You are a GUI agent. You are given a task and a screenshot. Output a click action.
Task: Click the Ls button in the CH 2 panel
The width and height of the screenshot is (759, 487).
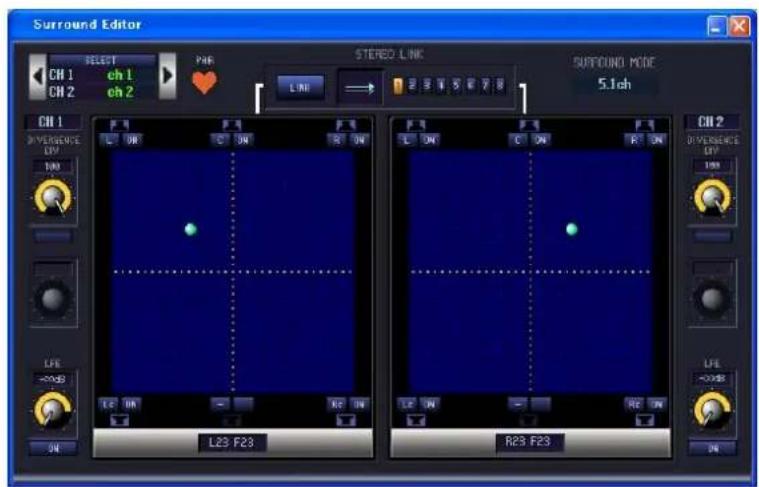[406, 404]
